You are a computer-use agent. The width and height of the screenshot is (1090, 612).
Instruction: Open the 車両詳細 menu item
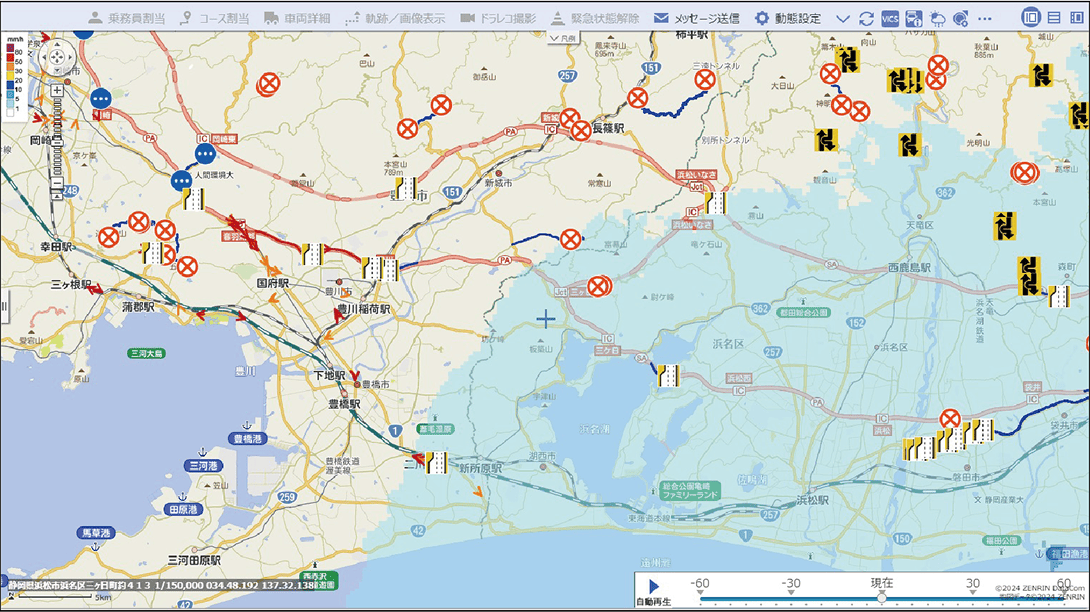coord(297,18)
